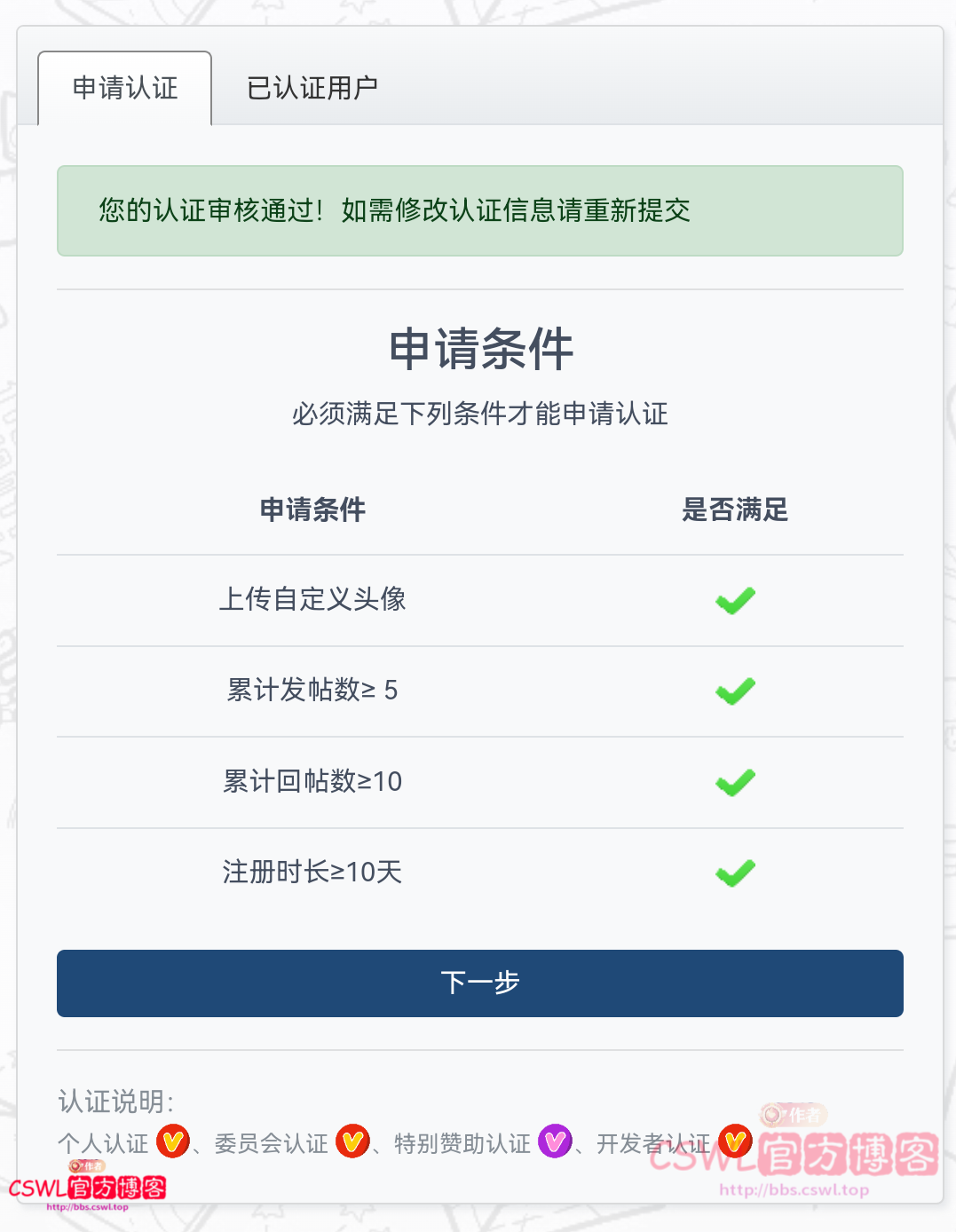The height and width of the screenshot is (1232, 956).
Task: Select the 申请认证 tab
Action: [122, 88]
